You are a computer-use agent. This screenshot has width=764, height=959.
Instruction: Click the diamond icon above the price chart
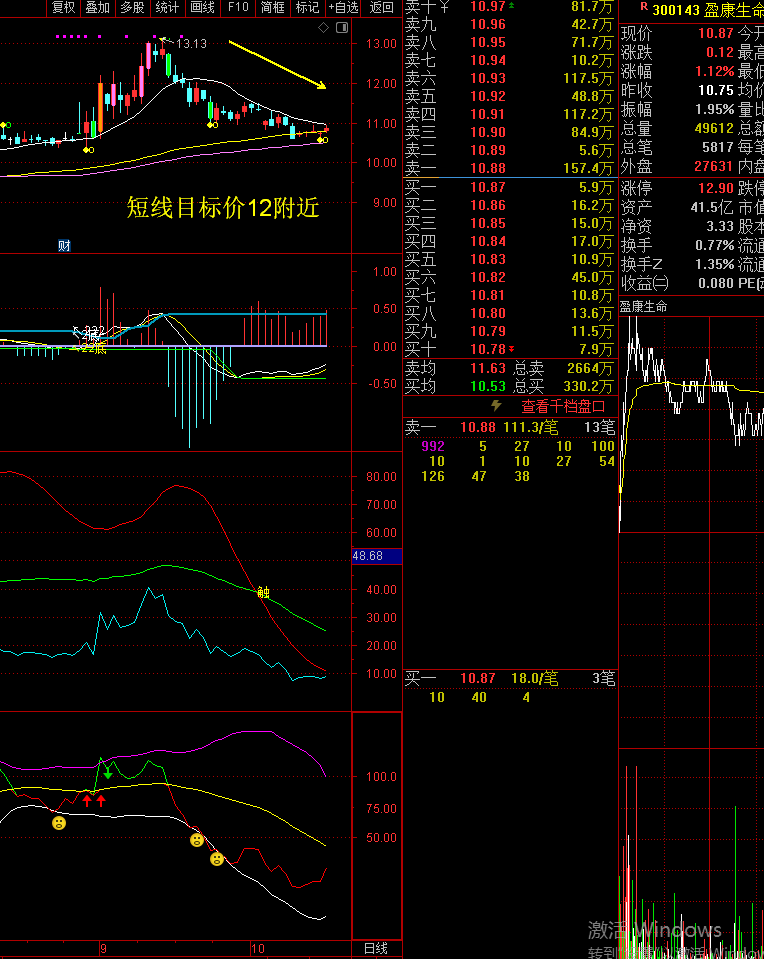[x=323, y=28]
